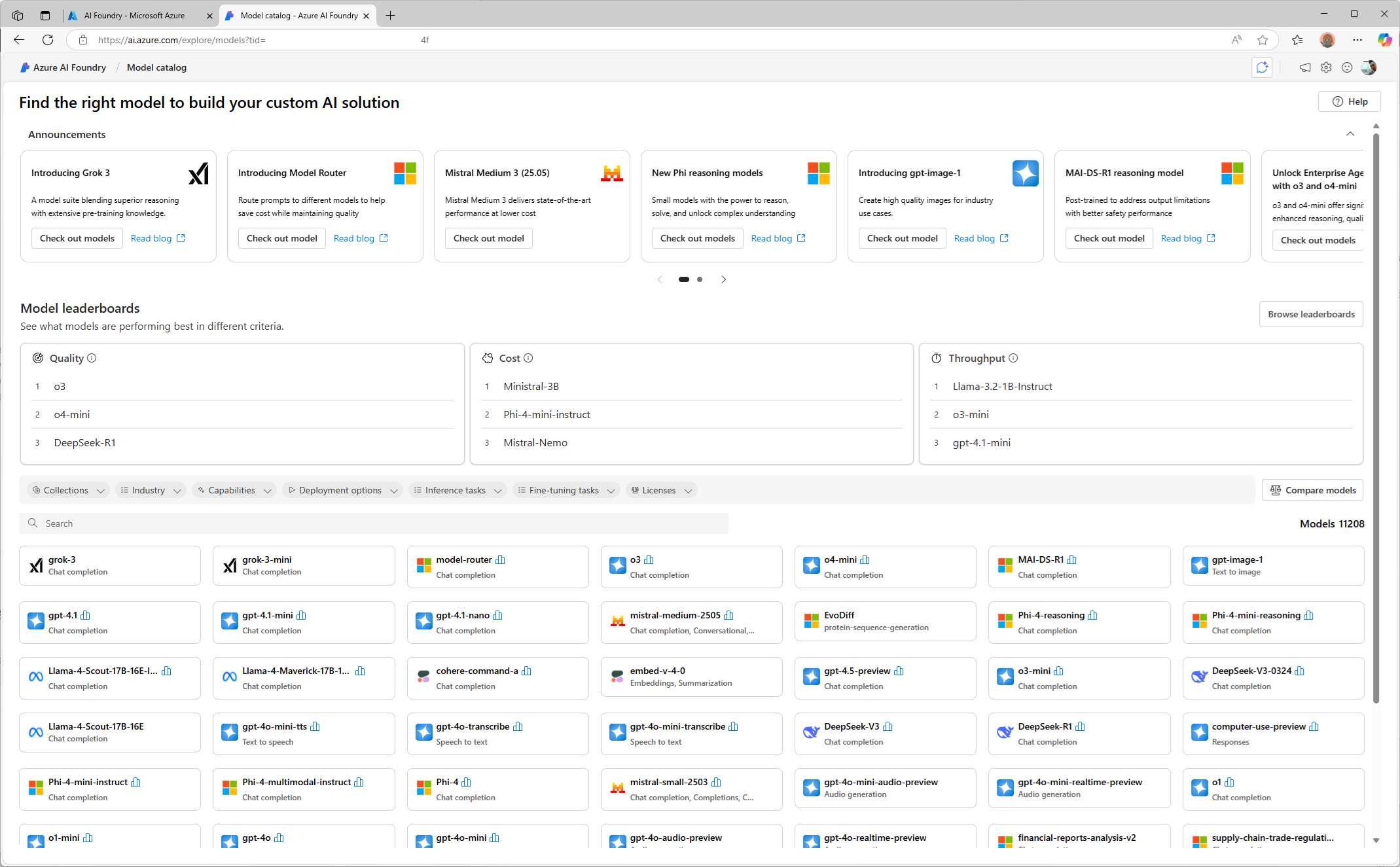Viewport: 1400px width, 867px height.
Task: Open the EvoDiff model card
Action: point(885,621)
